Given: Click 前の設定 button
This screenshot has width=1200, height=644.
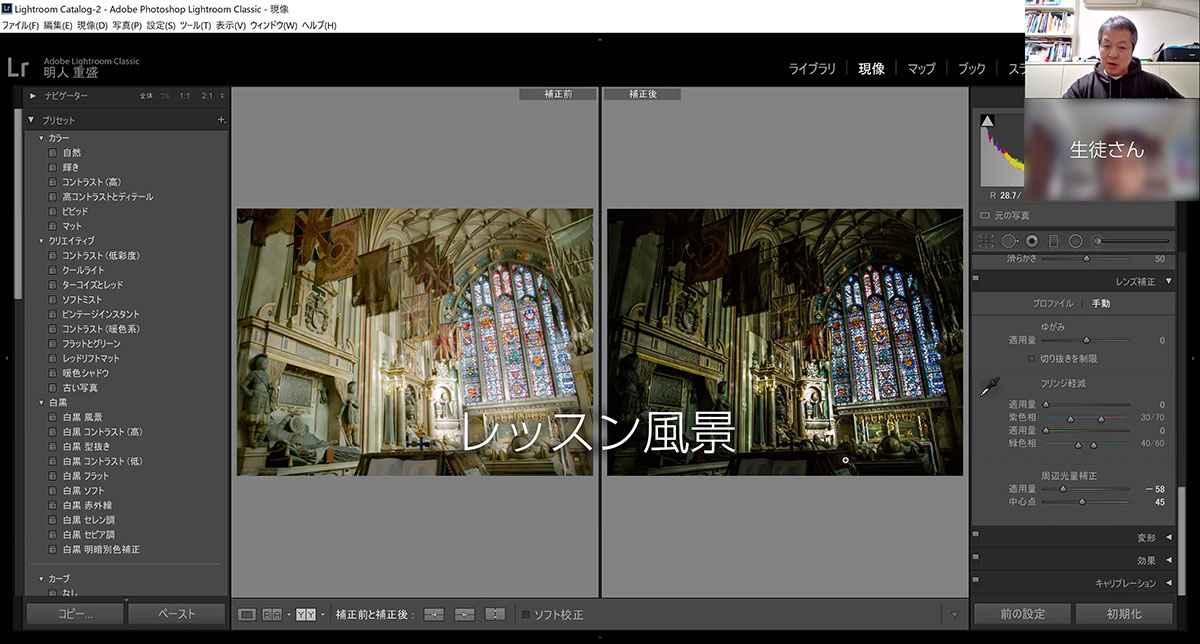Looking at the screenshot, I should [1022, 614].
